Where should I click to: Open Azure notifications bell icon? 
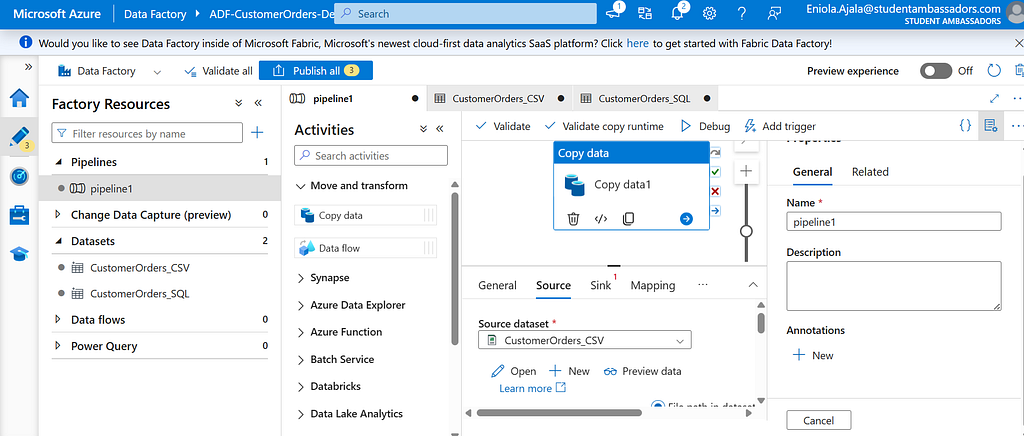tap(677, 13)
